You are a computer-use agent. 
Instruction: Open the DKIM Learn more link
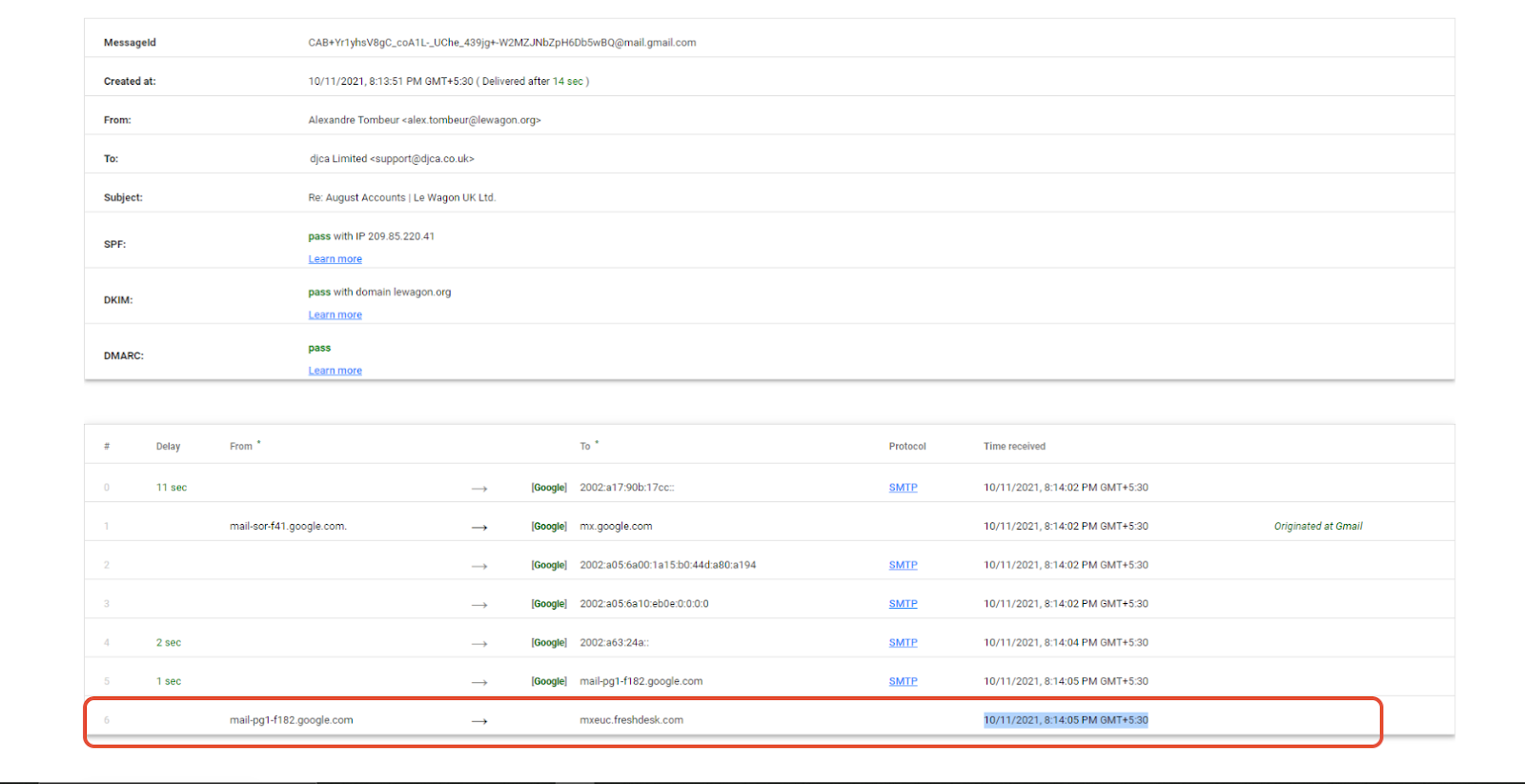pyautogui.click(x=335, y=315)
